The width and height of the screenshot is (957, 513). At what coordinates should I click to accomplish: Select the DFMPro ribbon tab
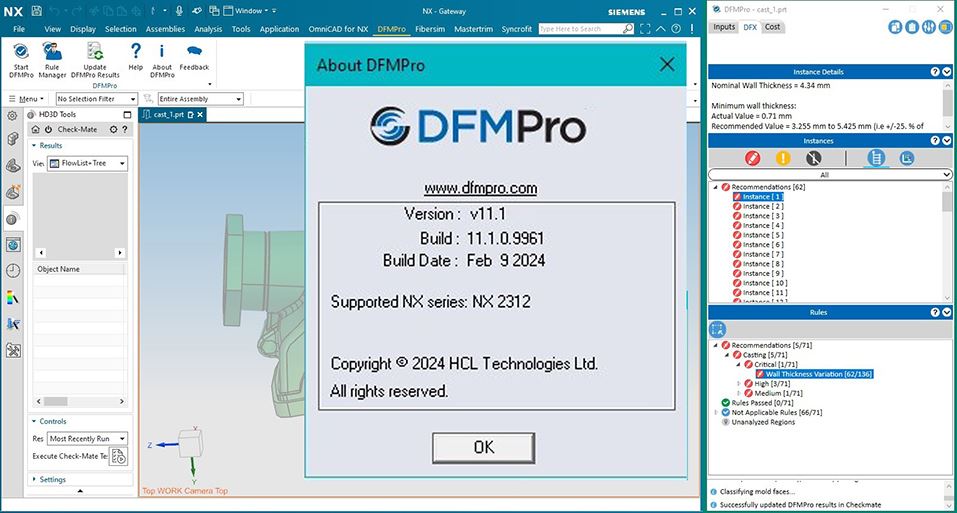pyautogui.click(x=391, y=29)
